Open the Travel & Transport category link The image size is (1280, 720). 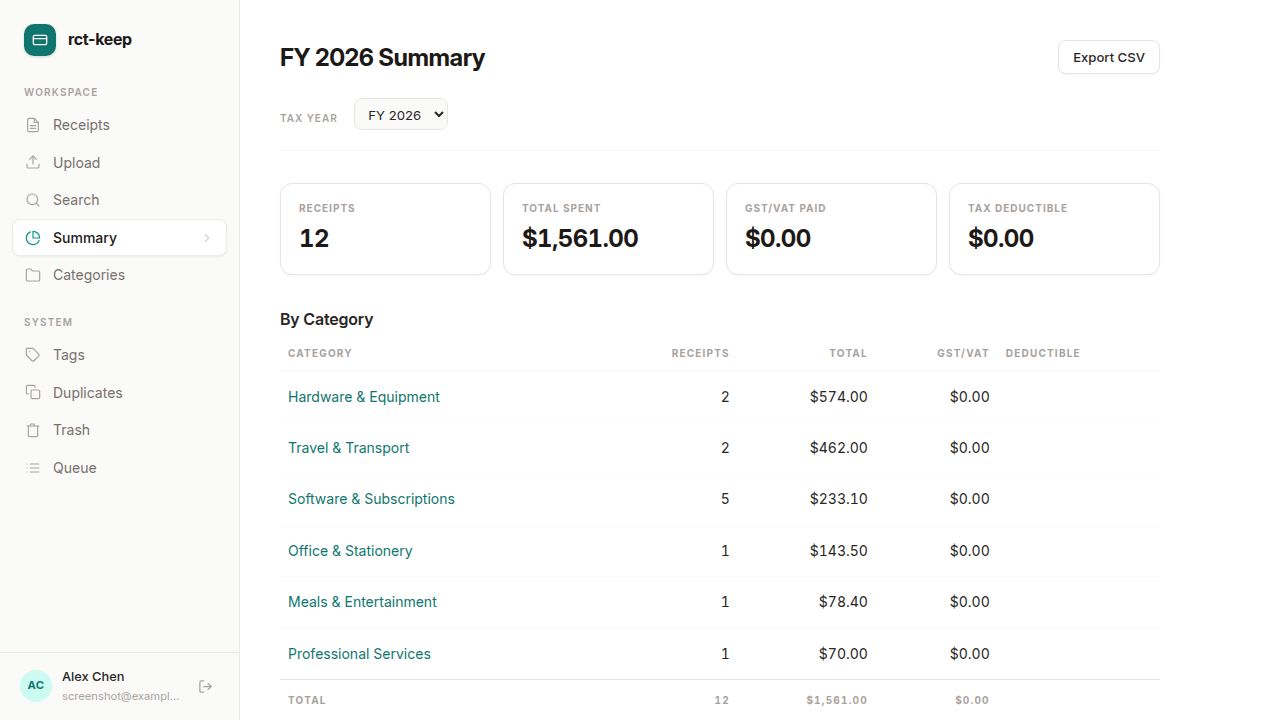click(348, 447)
